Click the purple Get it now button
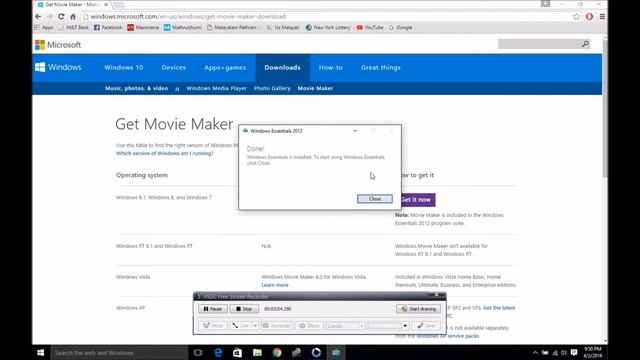The image size is (640, 360). [x=418, y=200]
